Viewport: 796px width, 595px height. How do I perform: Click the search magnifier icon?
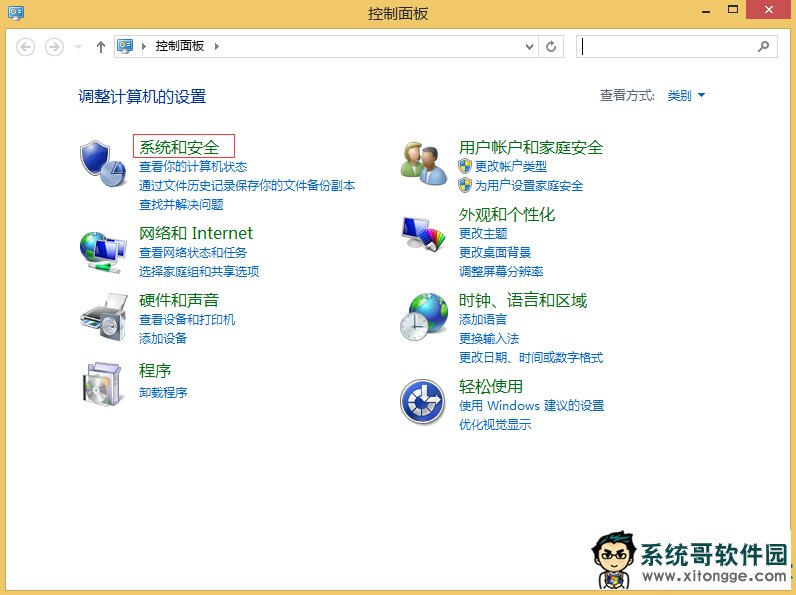point(763,47)
